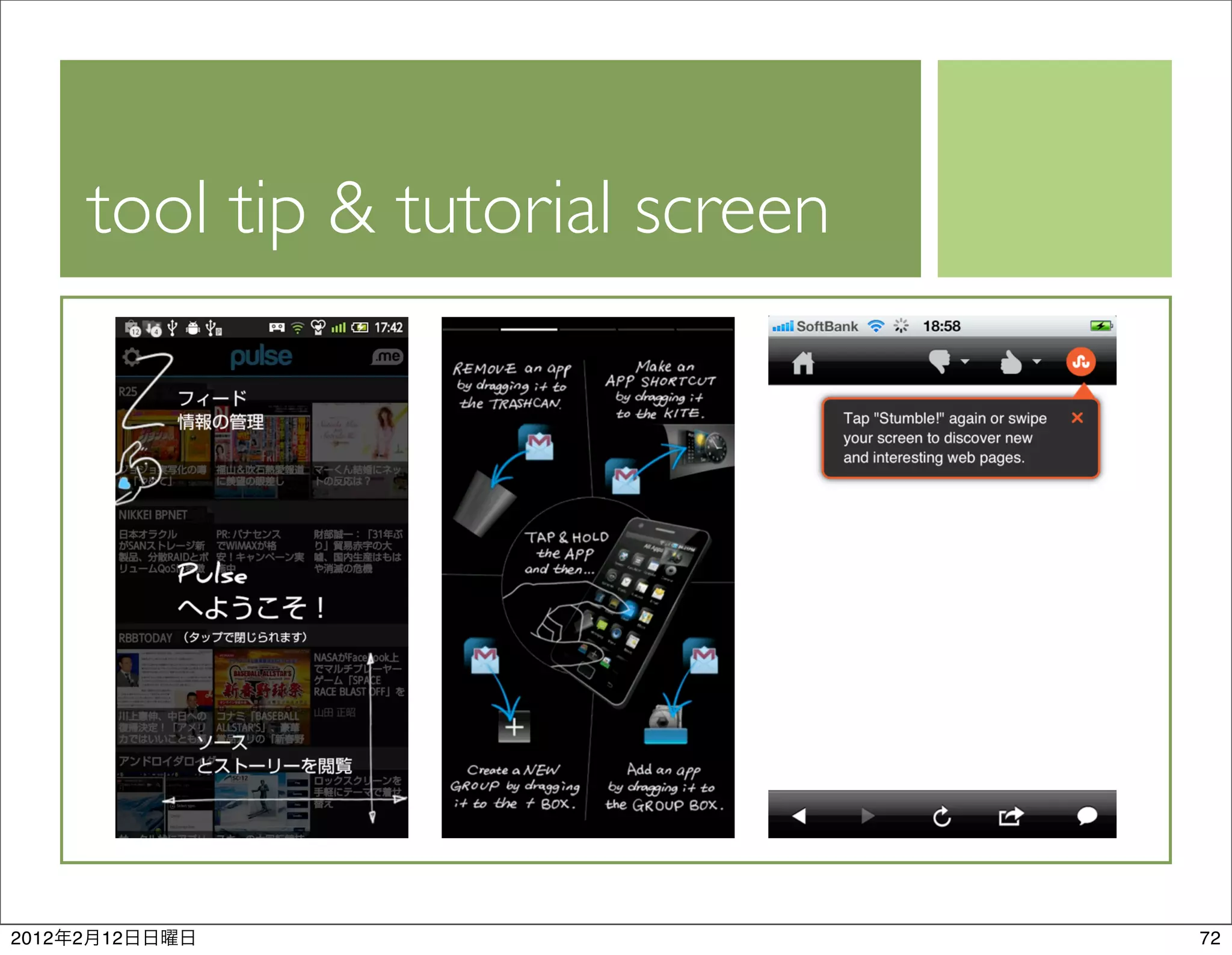
Task: Tap the NIKKEI BPNET feed header
Action: pyautogui.click(x=153, y=515)
